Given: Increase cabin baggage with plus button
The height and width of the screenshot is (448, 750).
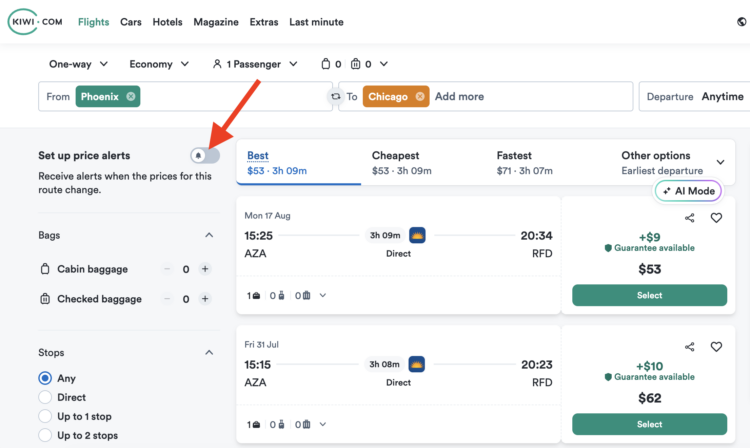Looking at the screenshot, I should pos(205,269).
